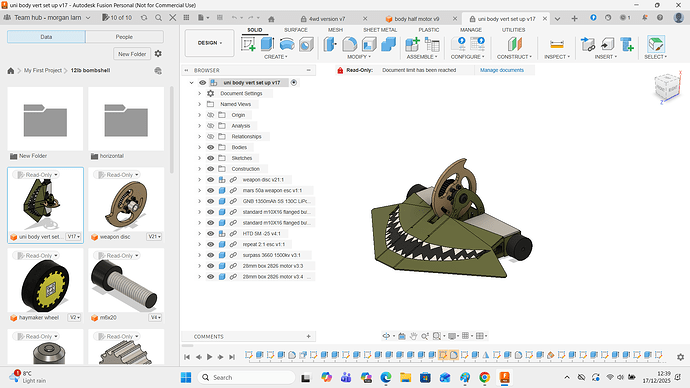
Task: Add a new comment with plus
Action: point(308,337)
